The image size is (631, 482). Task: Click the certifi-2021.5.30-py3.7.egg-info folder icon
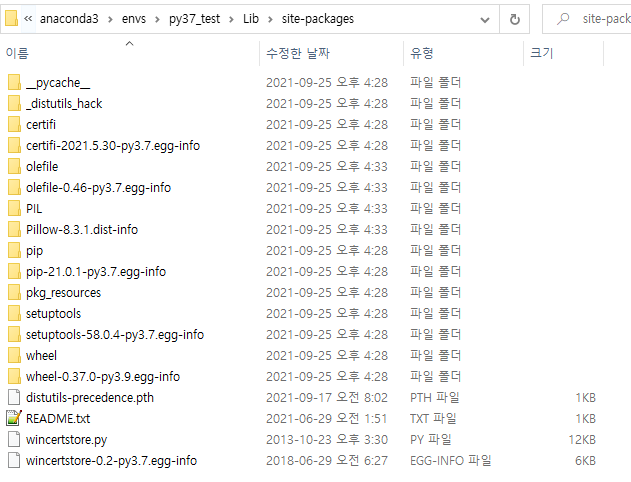tap(14, 145)
